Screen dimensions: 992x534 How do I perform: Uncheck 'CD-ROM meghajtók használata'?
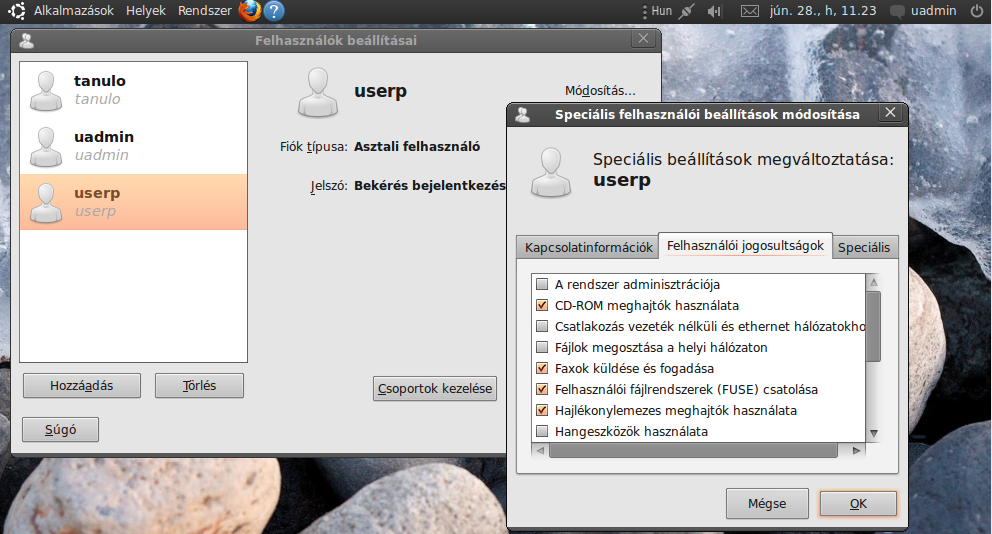click(x=543, y=306)
